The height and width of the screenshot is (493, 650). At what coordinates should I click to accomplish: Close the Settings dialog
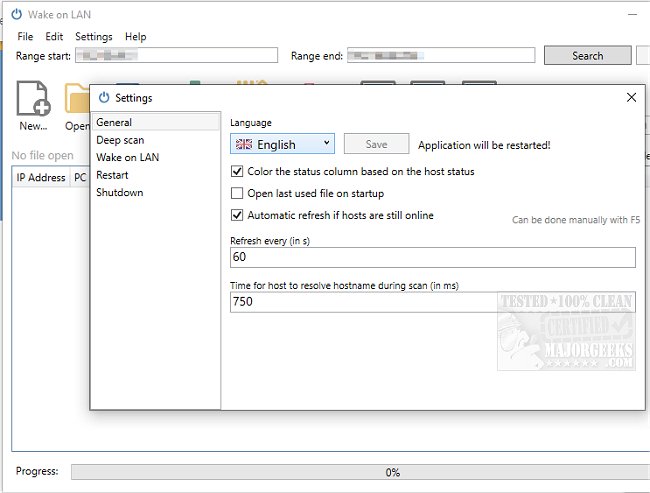click(x=631, y=97)
